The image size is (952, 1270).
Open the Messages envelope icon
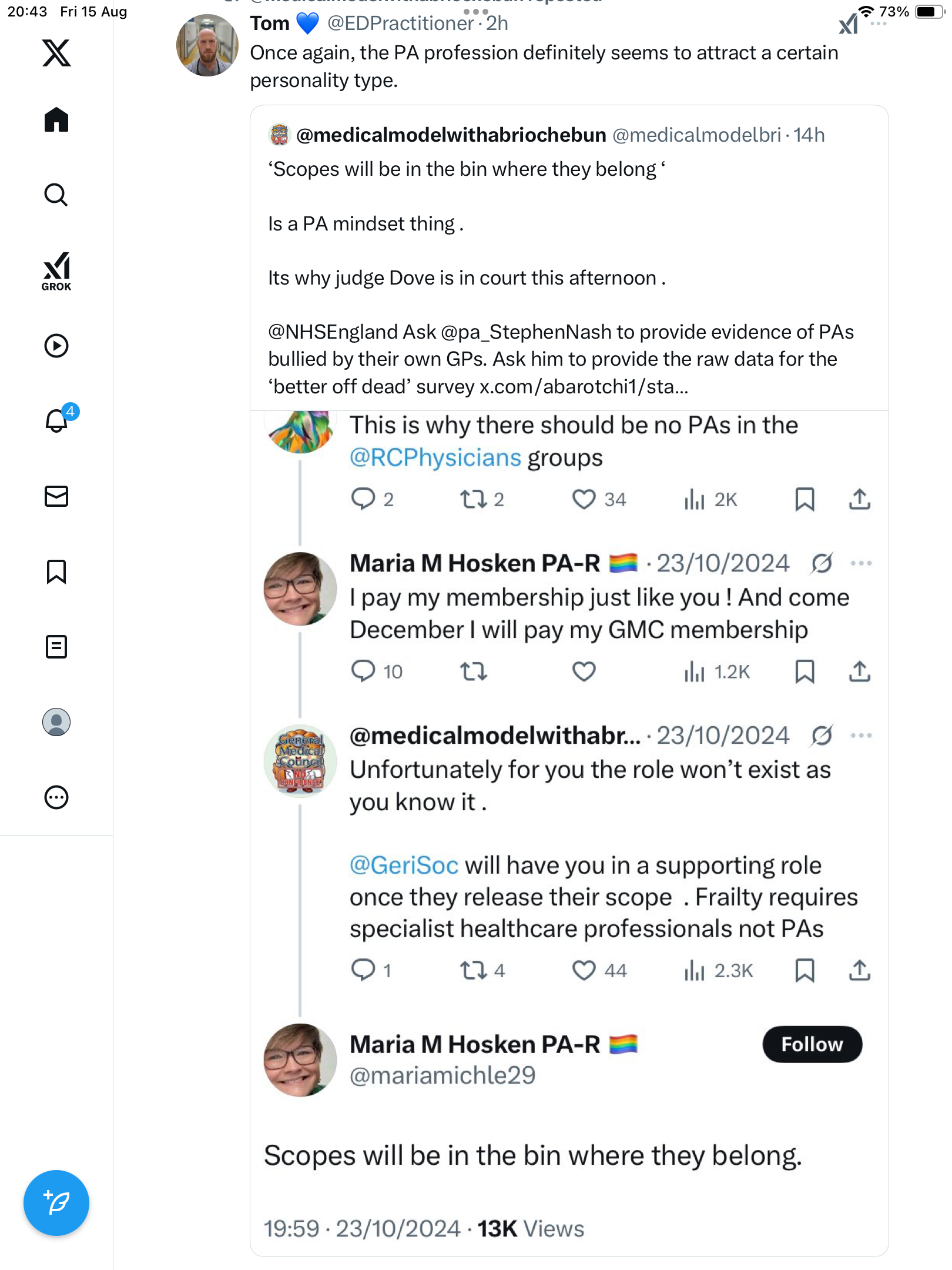click(56, 496)
